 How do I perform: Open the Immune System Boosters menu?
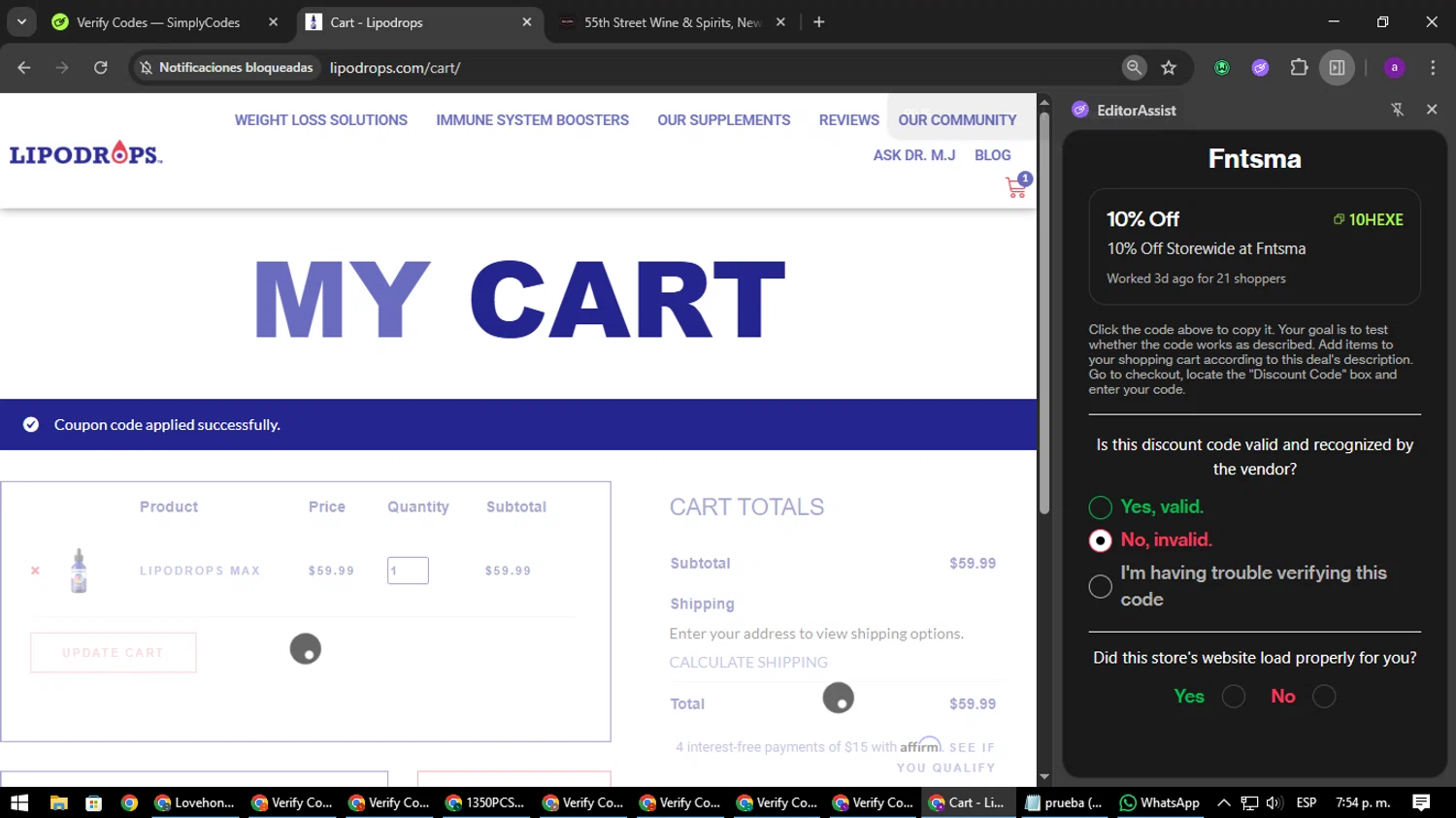(532, 120)
